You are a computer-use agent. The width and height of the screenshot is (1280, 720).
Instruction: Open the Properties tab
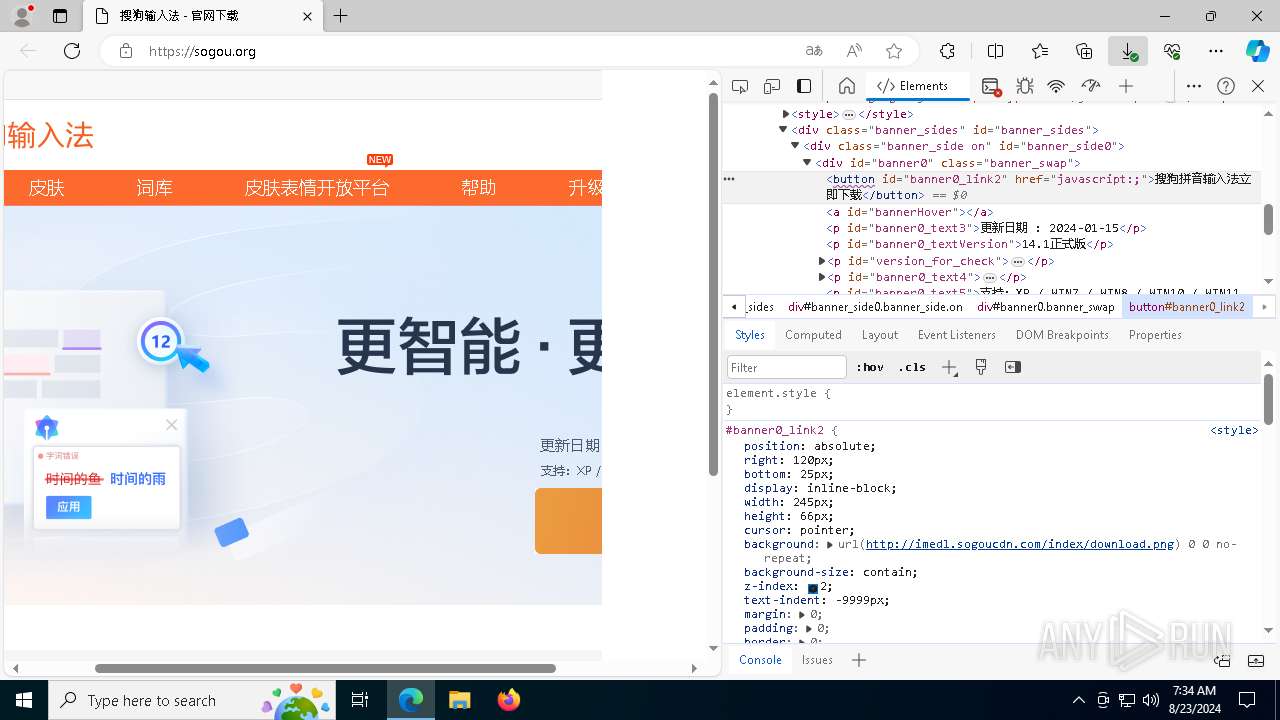[1155, 335]
